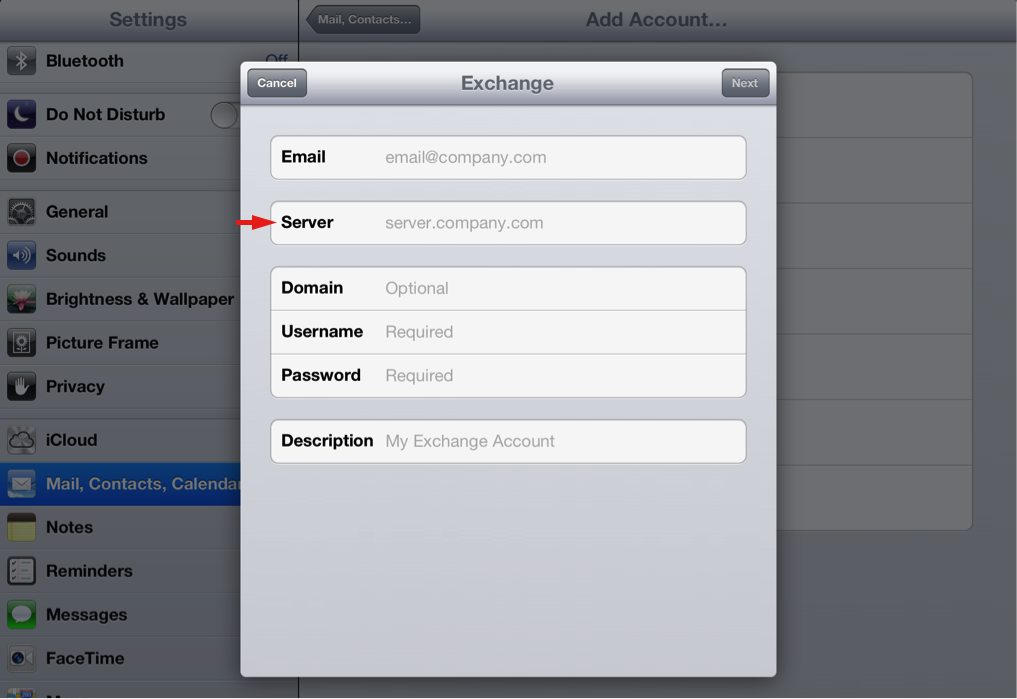This screenshot has width=1017, height=699.
Task: Select the General gear icon
Action: point(21,212)
